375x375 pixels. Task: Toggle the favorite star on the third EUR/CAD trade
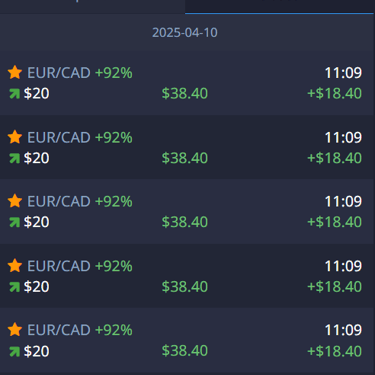tap(15, 201)
